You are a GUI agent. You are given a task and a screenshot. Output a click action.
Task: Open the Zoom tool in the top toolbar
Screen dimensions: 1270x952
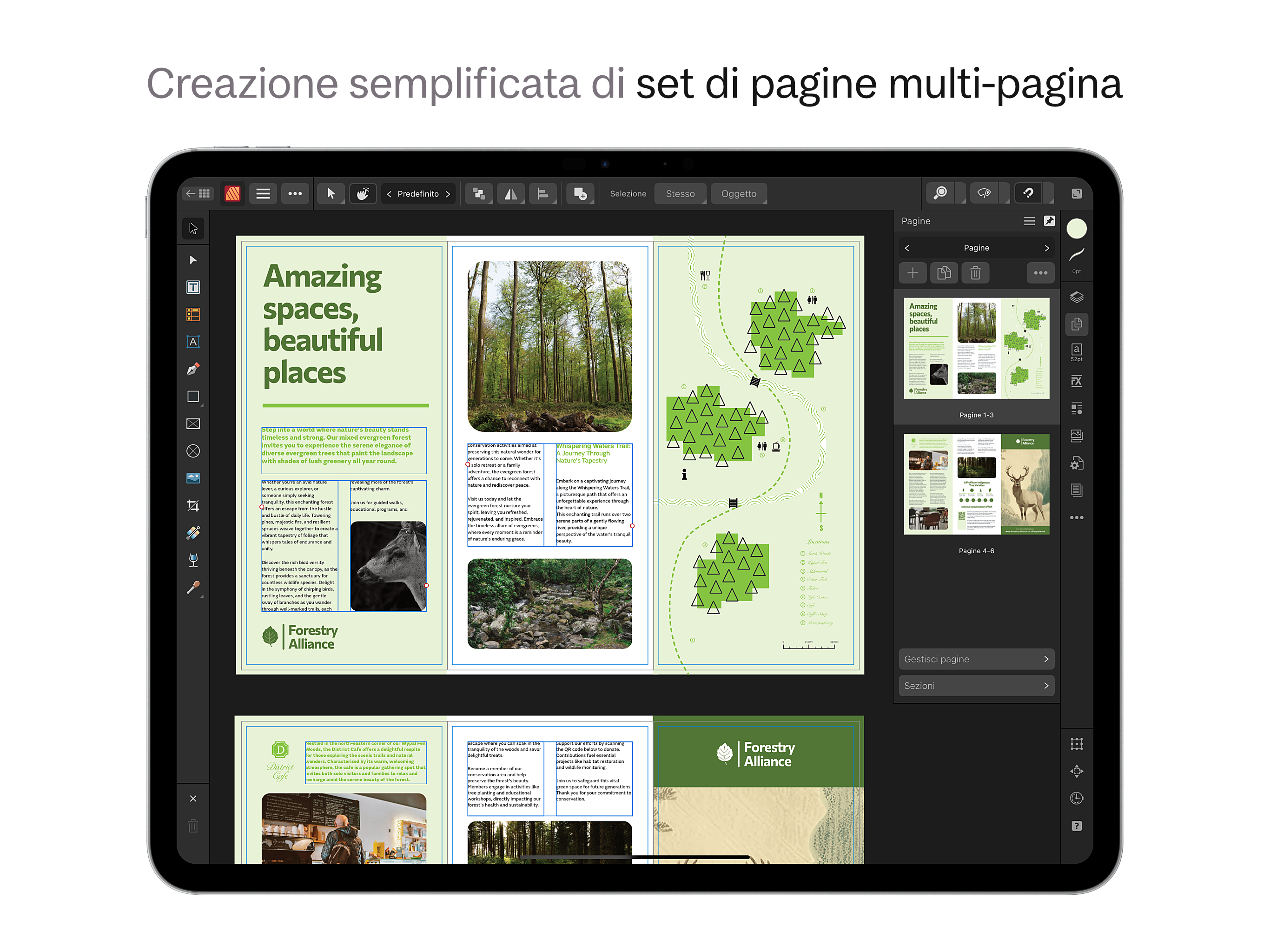click(x=940, y=193)
